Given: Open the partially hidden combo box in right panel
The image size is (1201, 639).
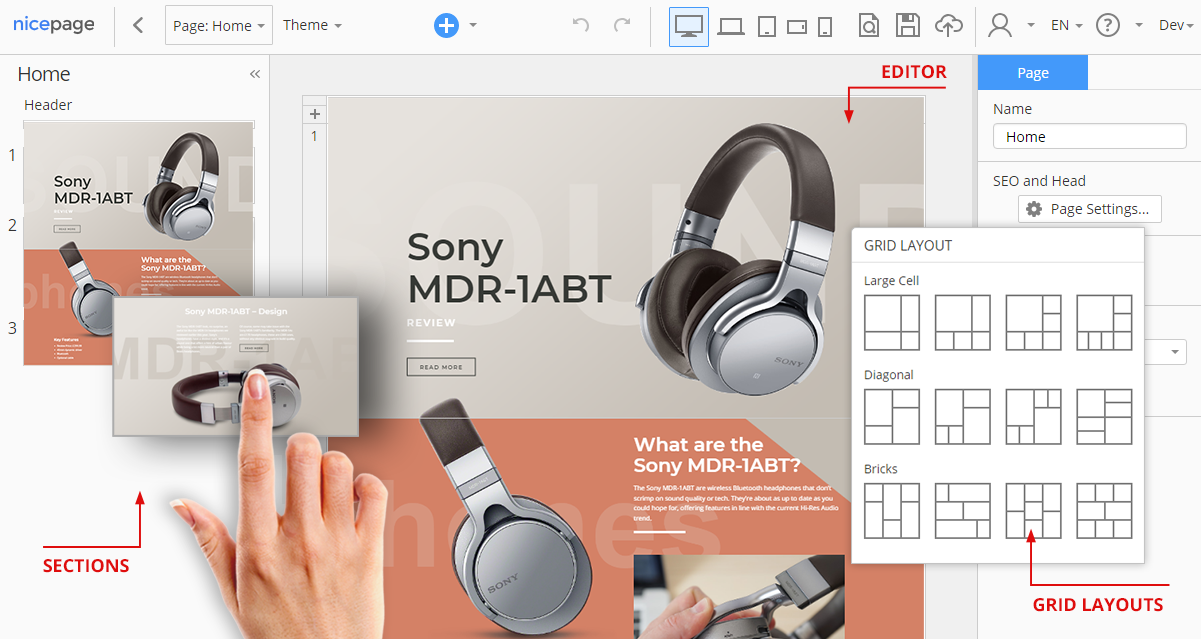Looking at the screenshot, I should pyautogui.click(x=1165, y=352).
